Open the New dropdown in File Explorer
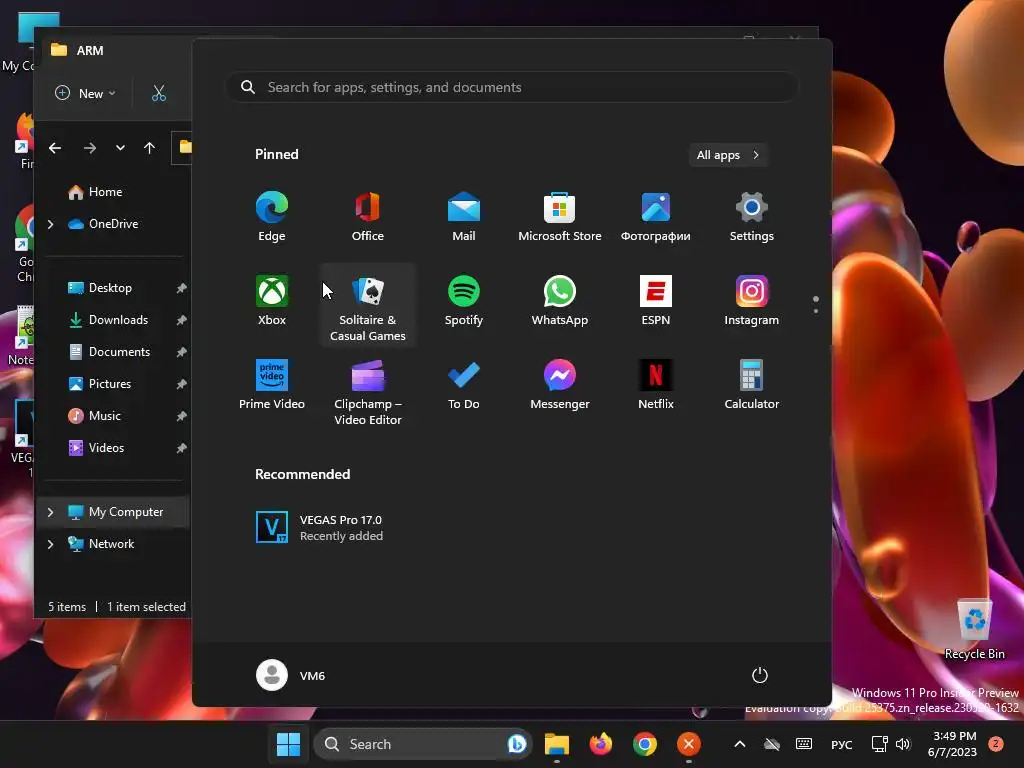The image size is (1024, 768). [86, 93]
